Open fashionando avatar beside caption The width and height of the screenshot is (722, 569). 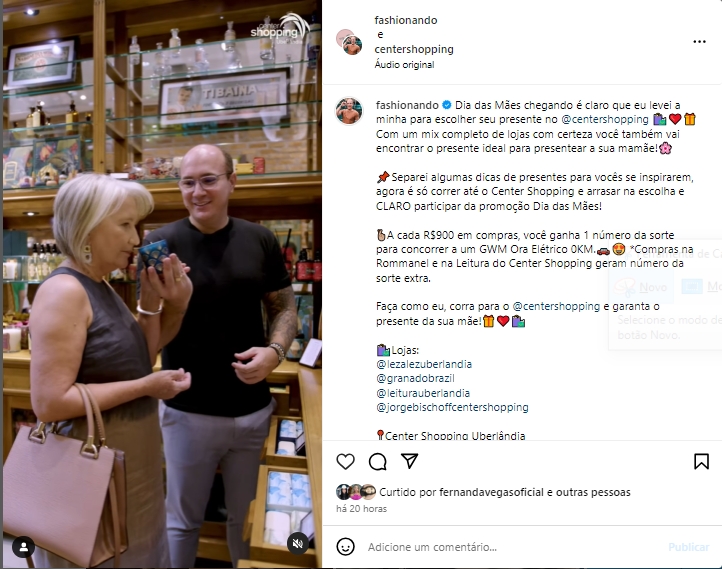[x=349, y=111]
